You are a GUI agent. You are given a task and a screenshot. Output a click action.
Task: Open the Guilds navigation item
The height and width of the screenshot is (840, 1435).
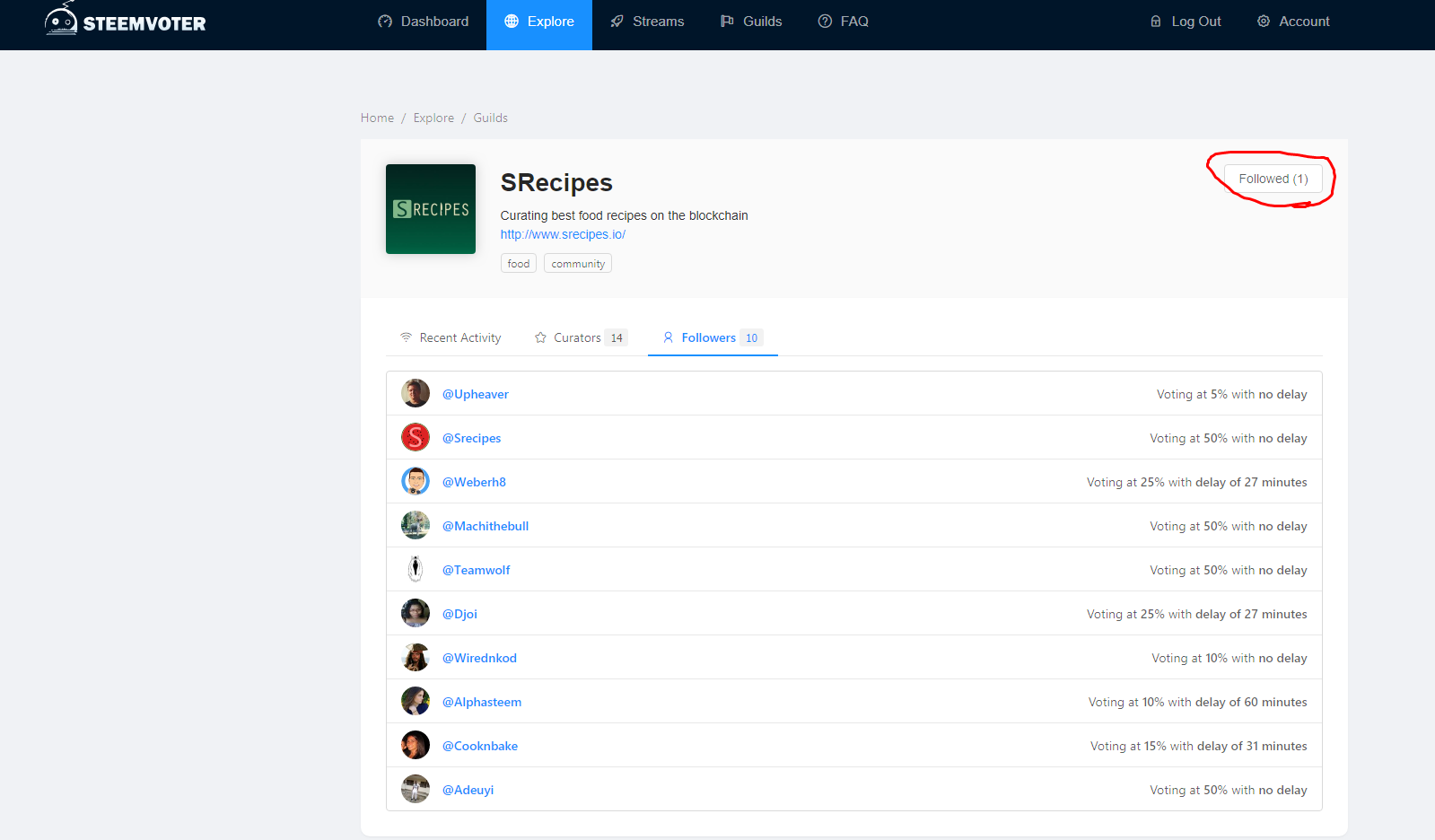pos(751,22)
